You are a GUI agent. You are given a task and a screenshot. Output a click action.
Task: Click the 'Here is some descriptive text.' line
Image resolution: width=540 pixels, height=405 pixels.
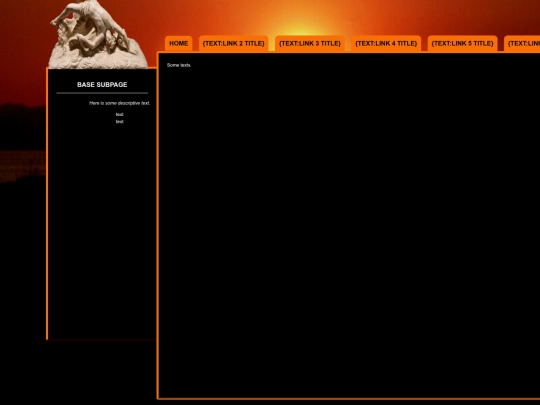tap(120, 103)
